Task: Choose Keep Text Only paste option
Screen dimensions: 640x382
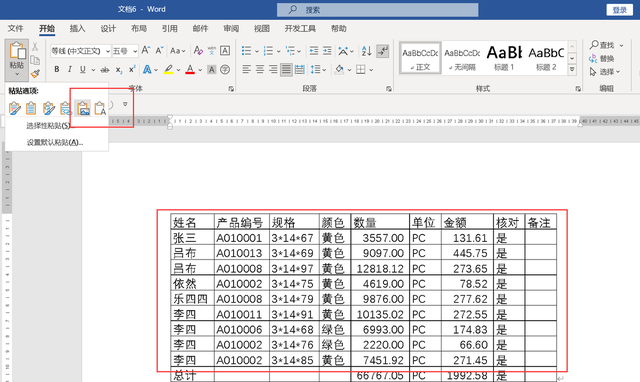Action: click(100, 109)
